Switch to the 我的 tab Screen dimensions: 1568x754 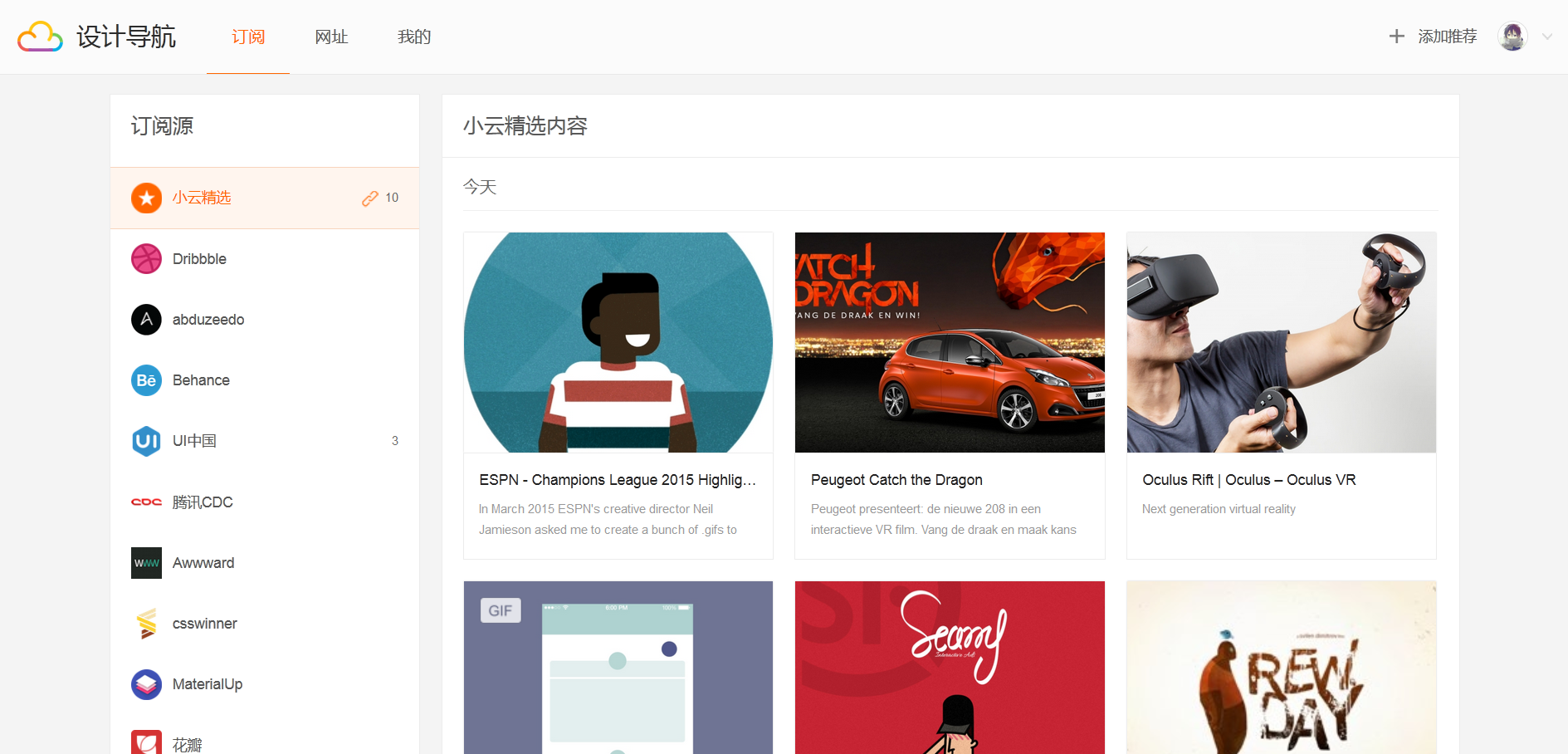tap(414, 37)
